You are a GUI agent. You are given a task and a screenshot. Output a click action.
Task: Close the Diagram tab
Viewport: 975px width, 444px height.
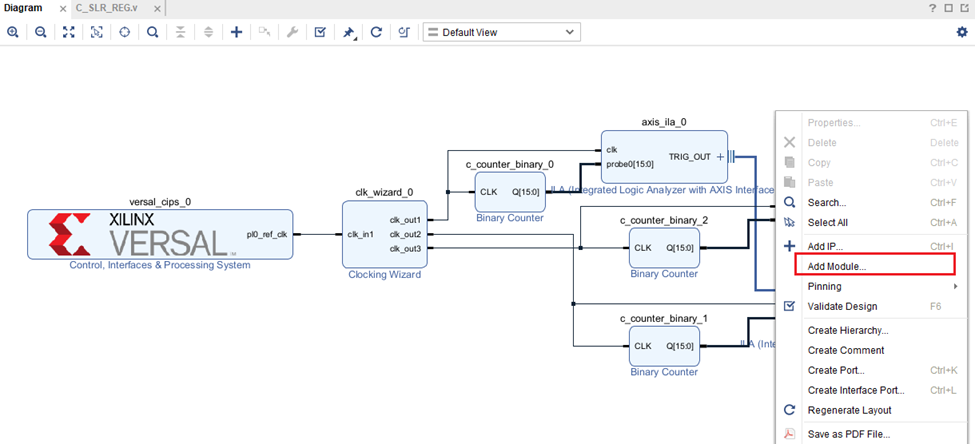tap(63, 7)
